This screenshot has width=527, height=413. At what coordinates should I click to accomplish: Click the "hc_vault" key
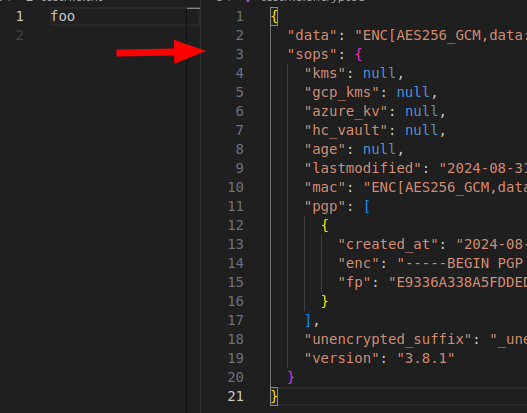click(346, 130)
